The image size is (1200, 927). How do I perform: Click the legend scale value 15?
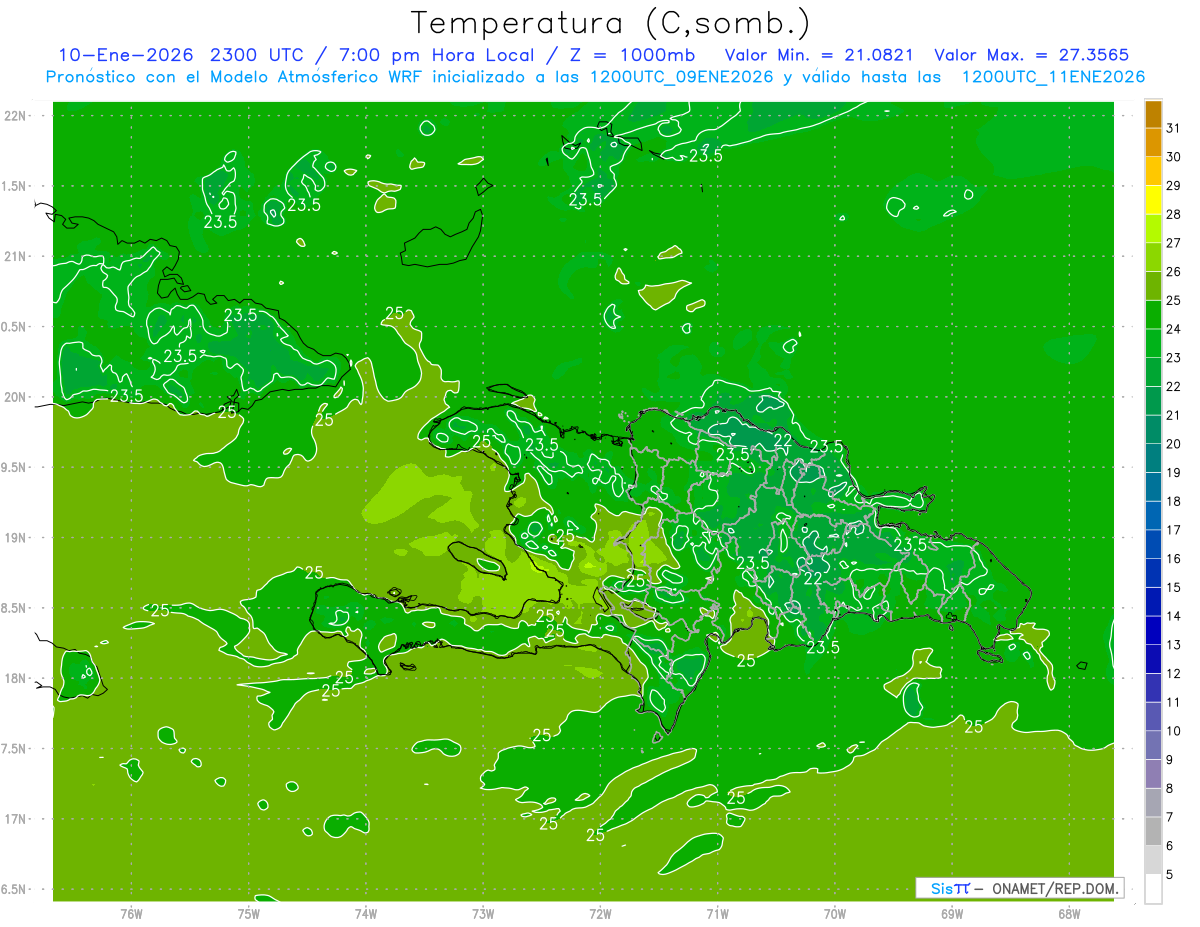pyautogui.click(x=1173, y=587)
